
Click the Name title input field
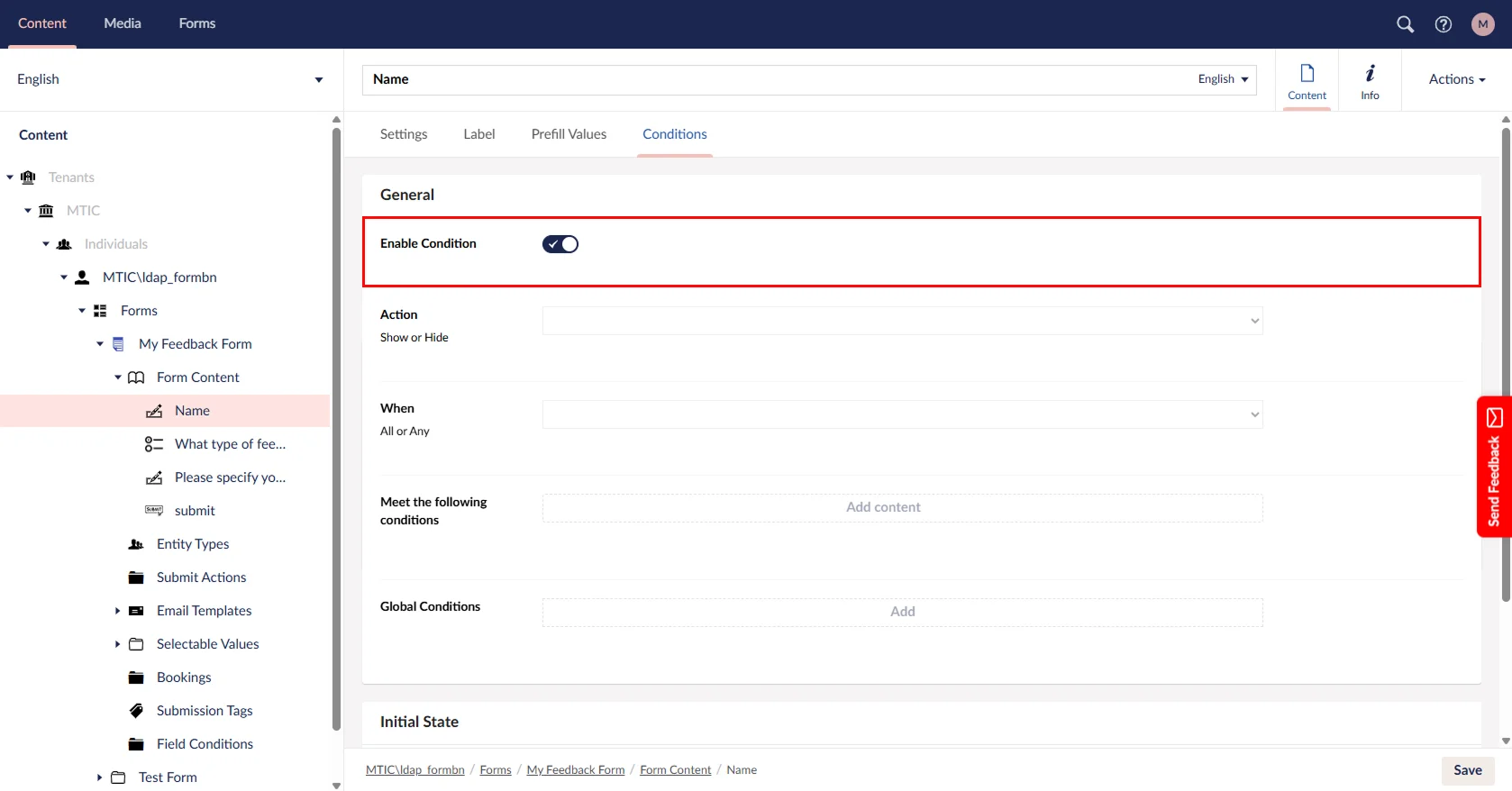tap(775, 79)
